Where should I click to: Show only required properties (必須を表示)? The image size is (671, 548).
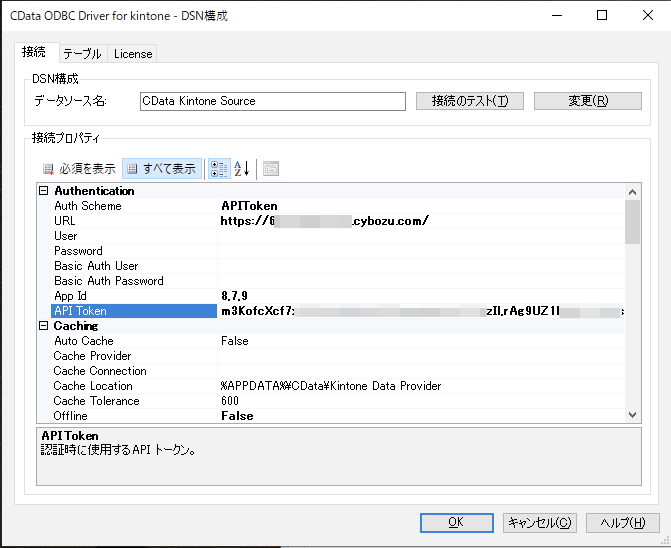[x=79, y=169]
